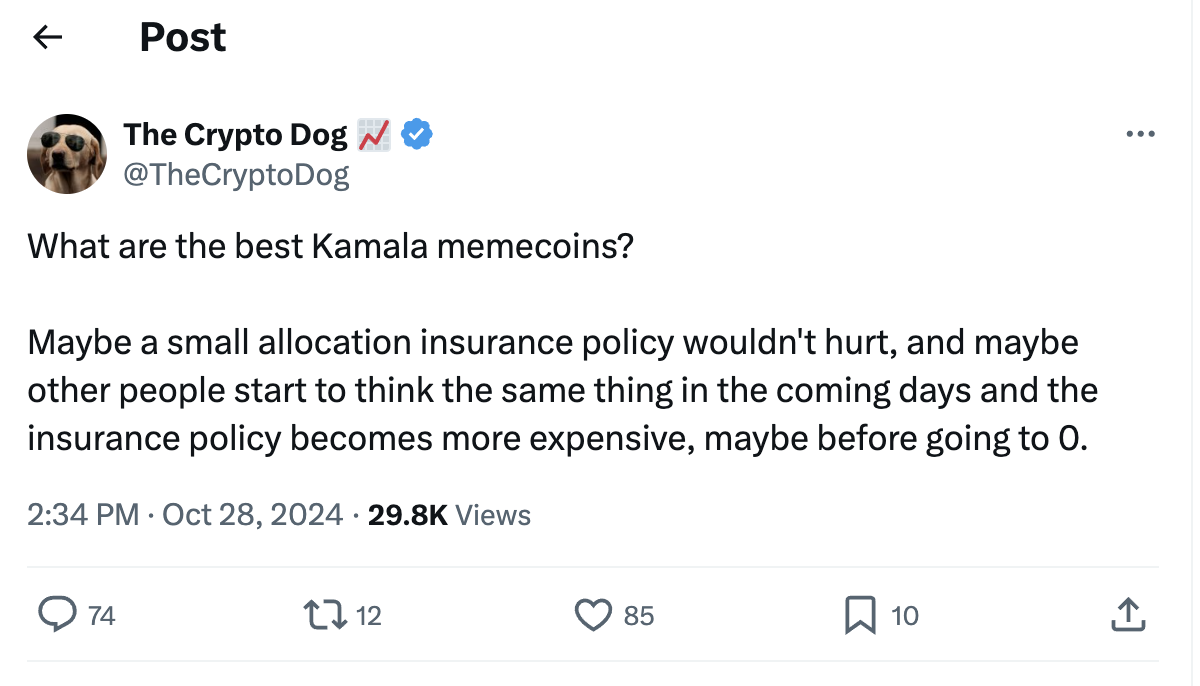Viewport: 1200px width, 686px height.
Task: Go back using the left arrow
Action: [48, 38]
